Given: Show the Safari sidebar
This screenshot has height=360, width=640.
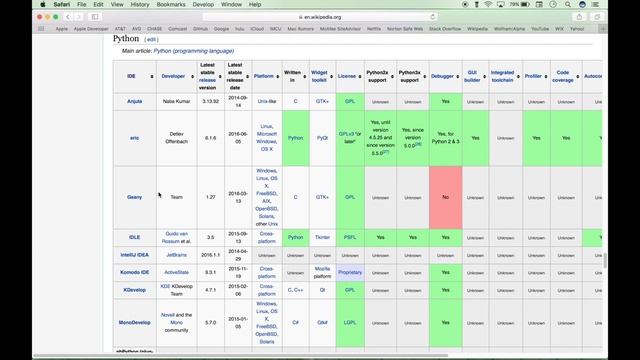Looking at the screenshot, I should (95, 17).
